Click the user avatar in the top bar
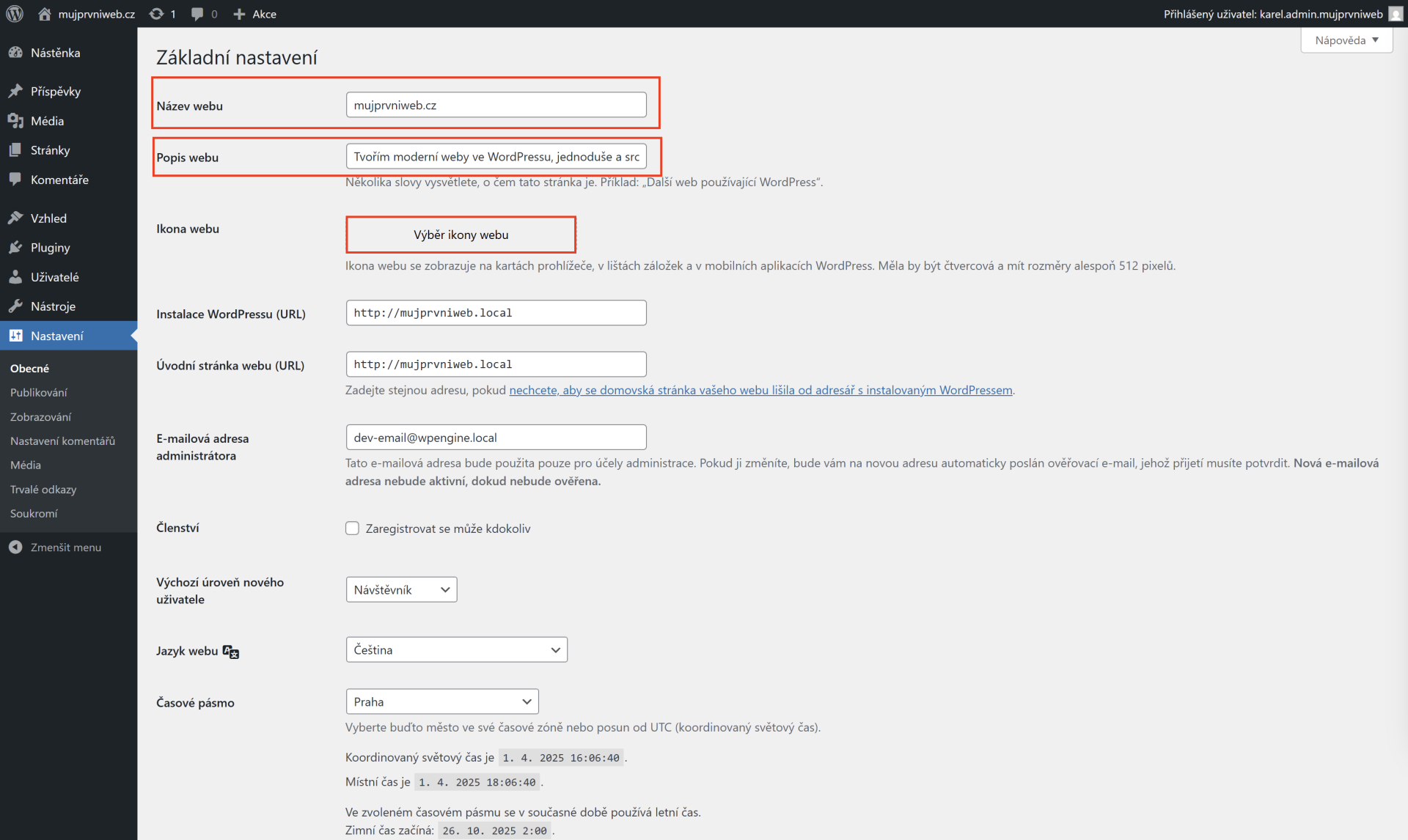The image size is (1408, 840). (x=1394, y=13)
